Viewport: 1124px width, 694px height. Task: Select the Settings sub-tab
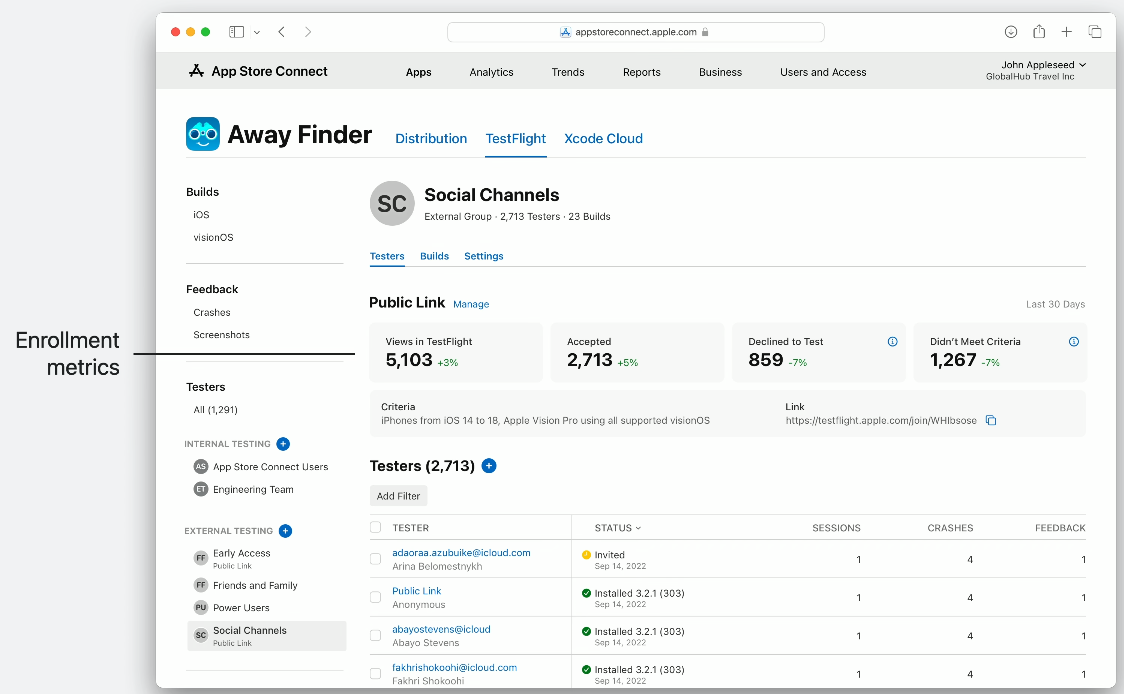tap(484, 256)
